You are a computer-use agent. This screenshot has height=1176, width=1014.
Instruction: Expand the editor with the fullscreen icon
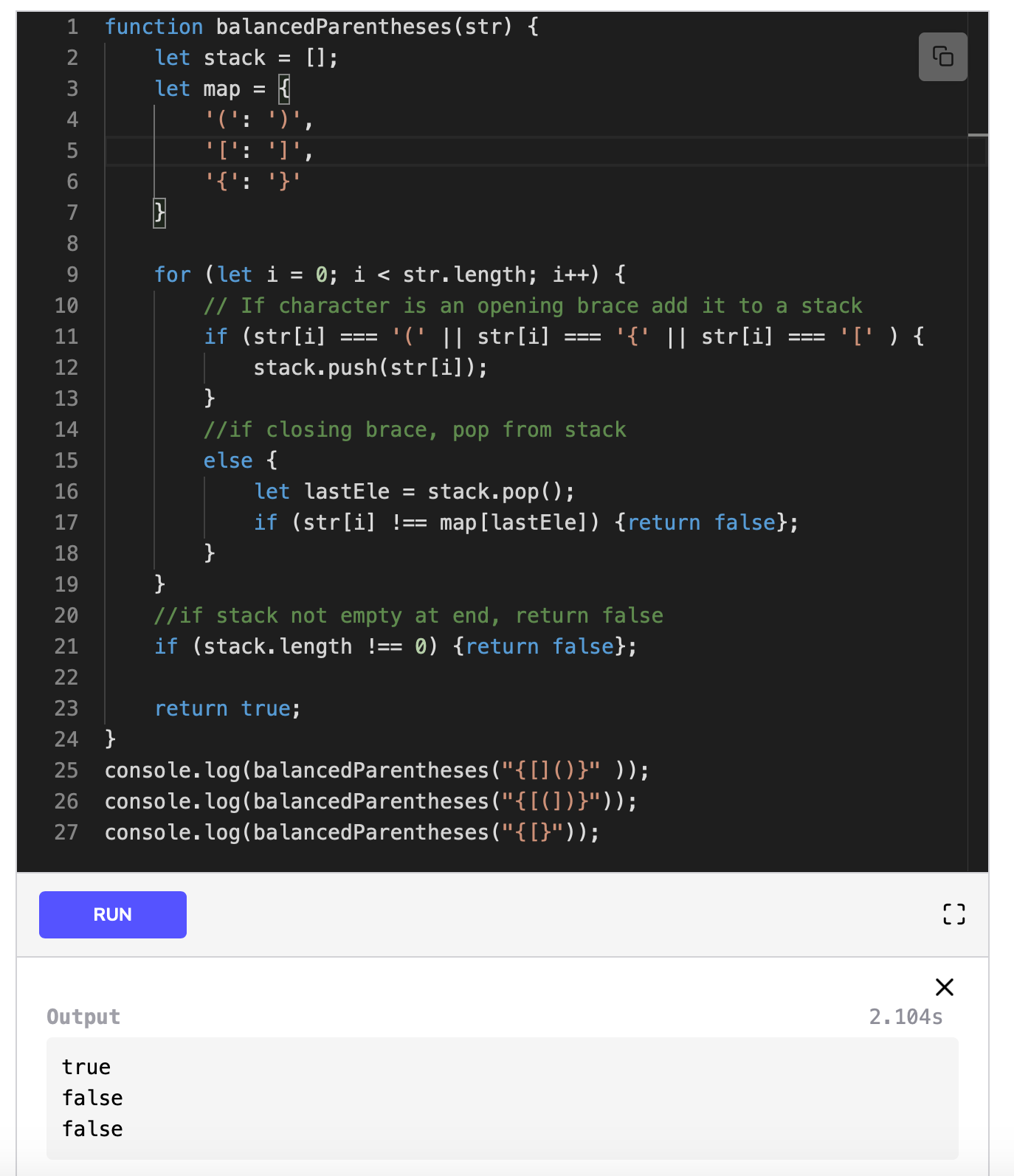[x=954, y=914]
